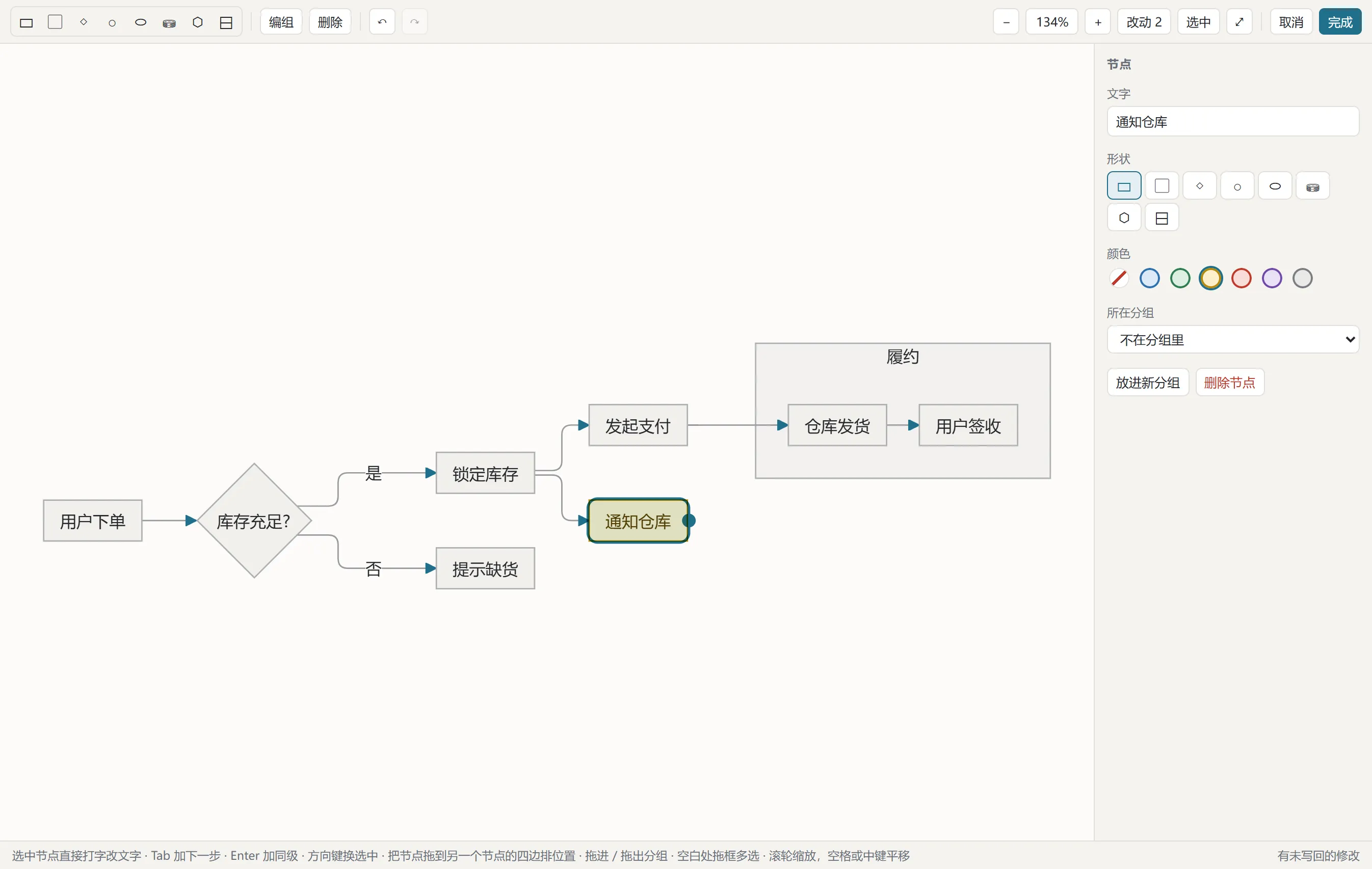Click the red 删除节点 button
This screenshot has height=869, width=1372.
[1230, 383]
